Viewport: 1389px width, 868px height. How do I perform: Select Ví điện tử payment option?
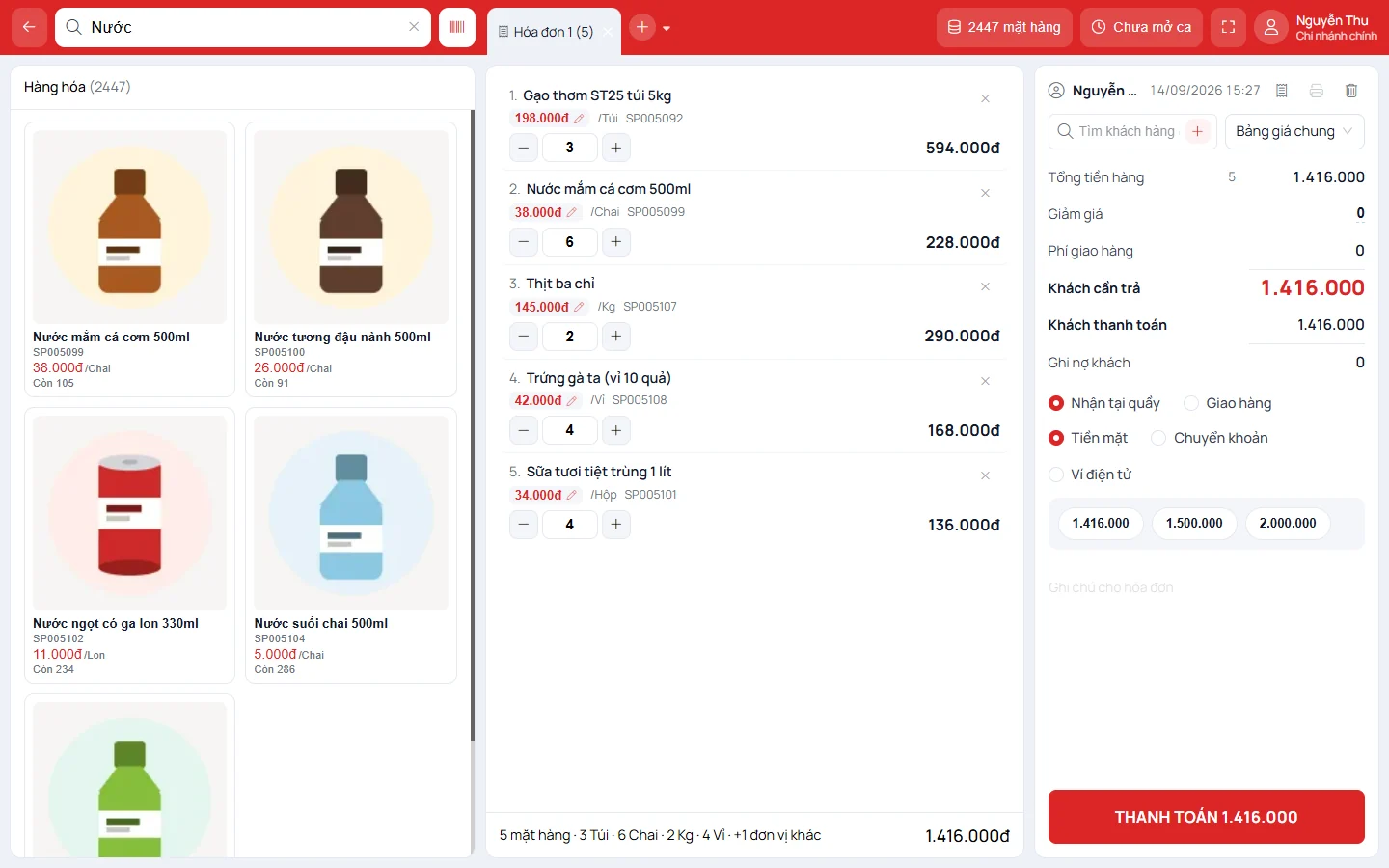point(1090,475)
